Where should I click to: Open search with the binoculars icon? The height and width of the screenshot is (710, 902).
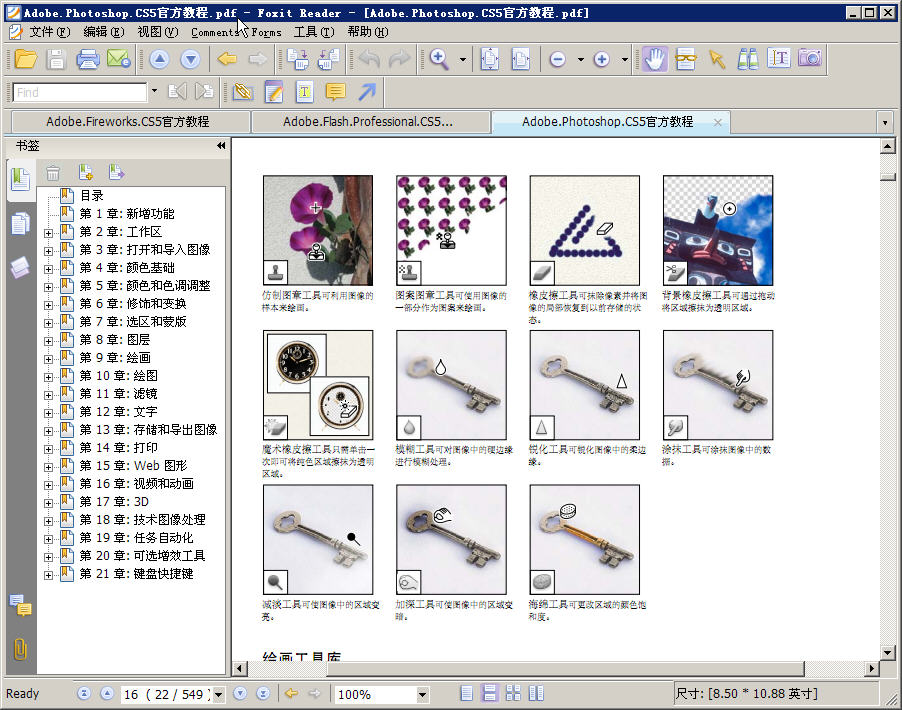click(746, 59)
